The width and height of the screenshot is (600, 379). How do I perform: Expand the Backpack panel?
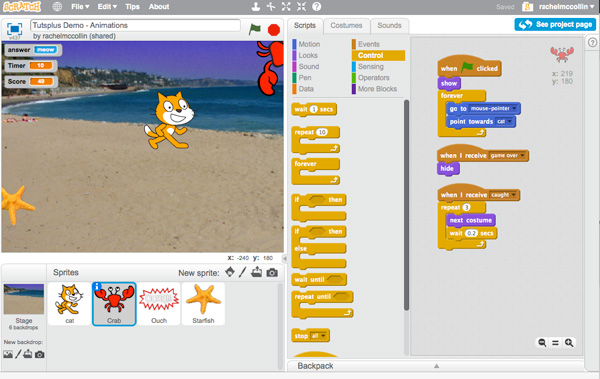click(436, 366)
